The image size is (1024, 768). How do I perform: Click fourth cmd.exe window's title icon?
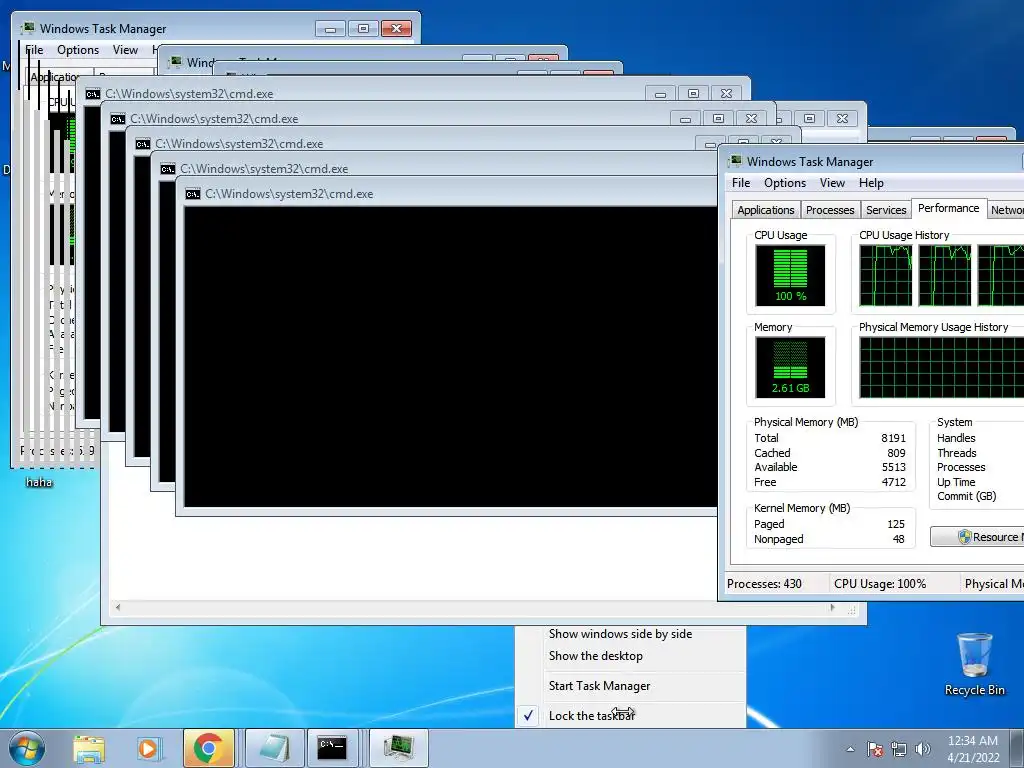tap(168, 169)
